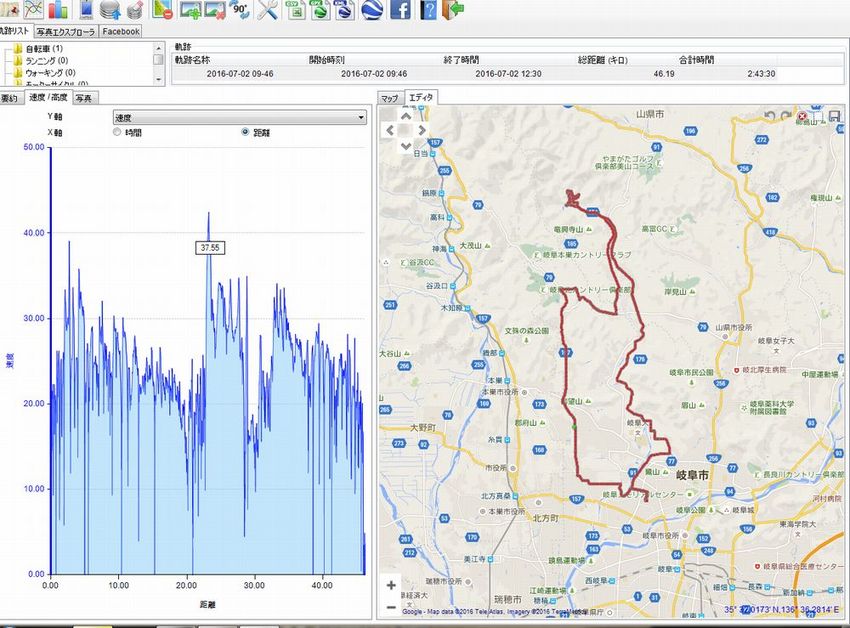The height and width of the screenshot is (628, 850).
Task: Click the track list scrollbar thumb
Action: click(x=158, y=59)
